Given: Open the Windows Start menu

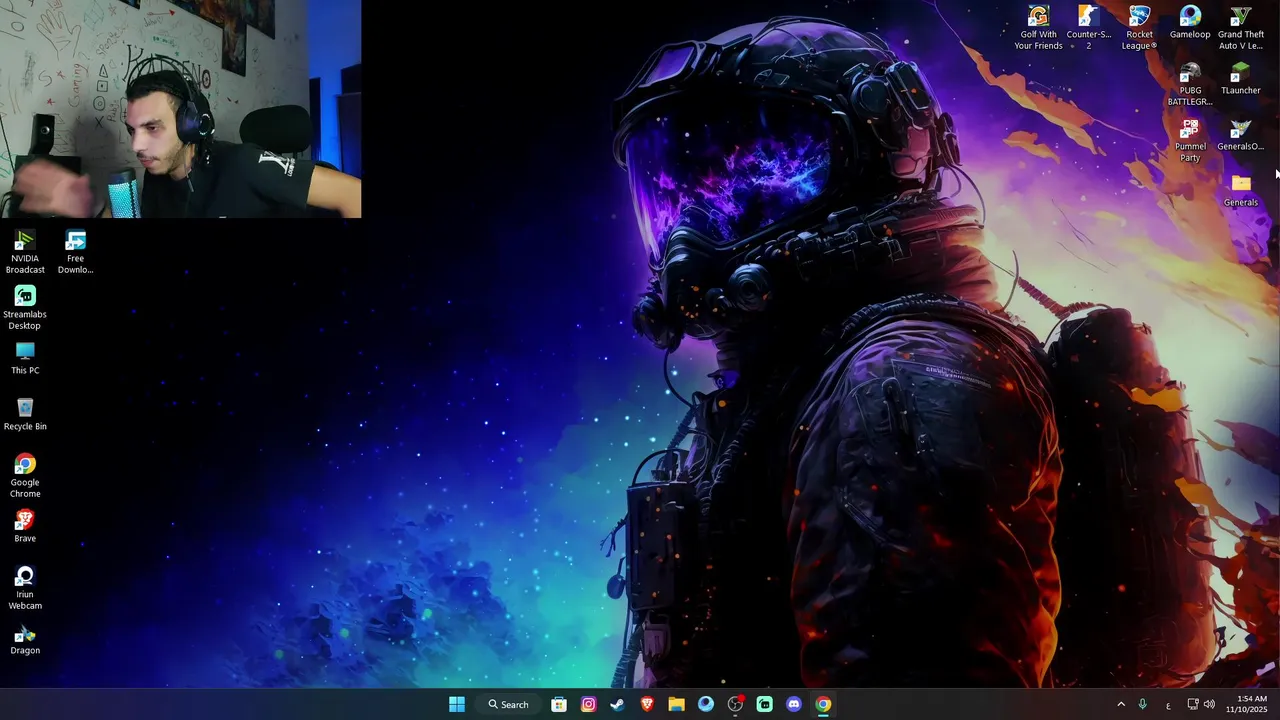Looking at the screenshot, I should point(457,704).
